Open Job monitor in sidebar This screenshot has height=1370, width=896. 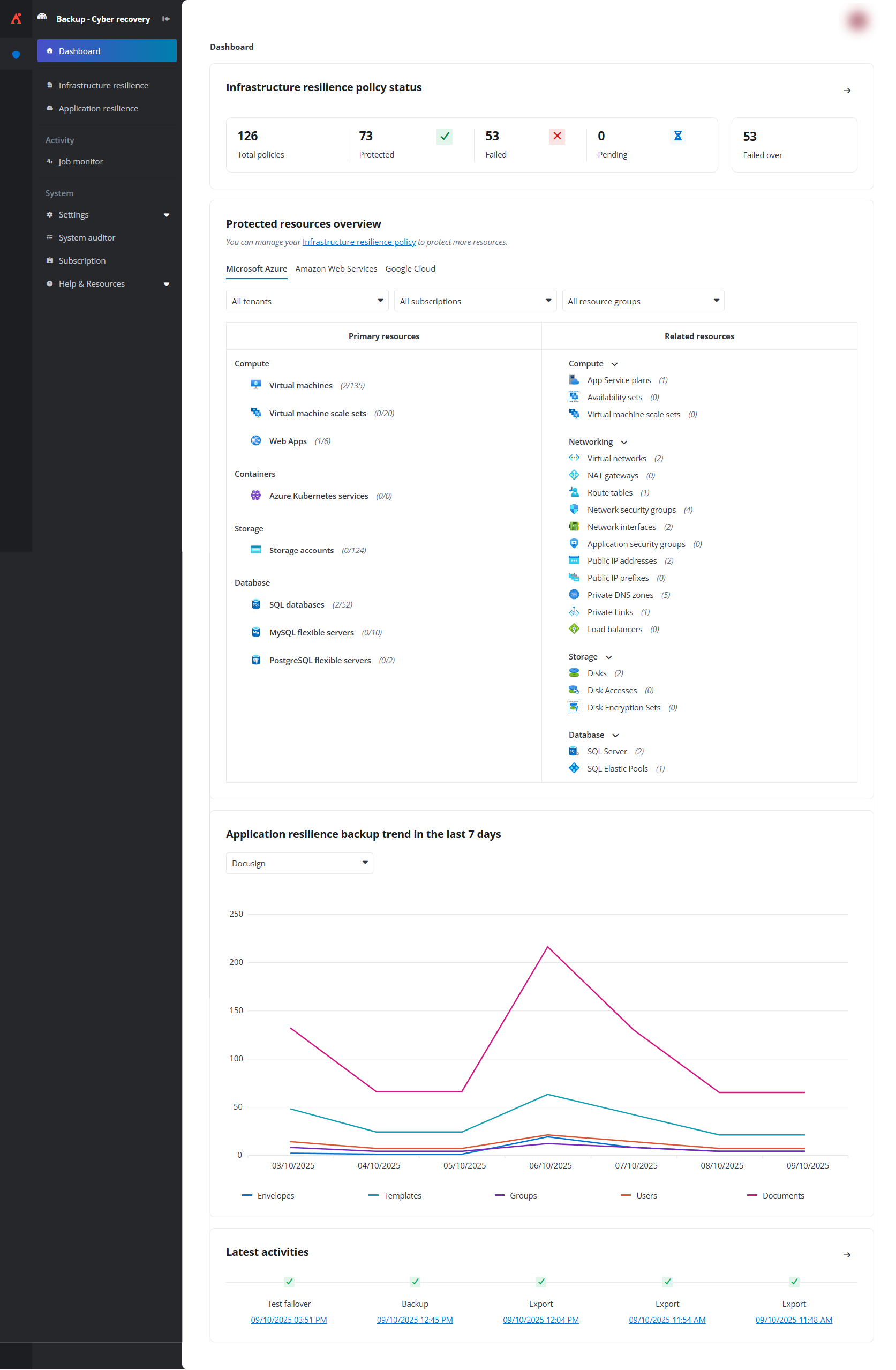coord(80,162)
